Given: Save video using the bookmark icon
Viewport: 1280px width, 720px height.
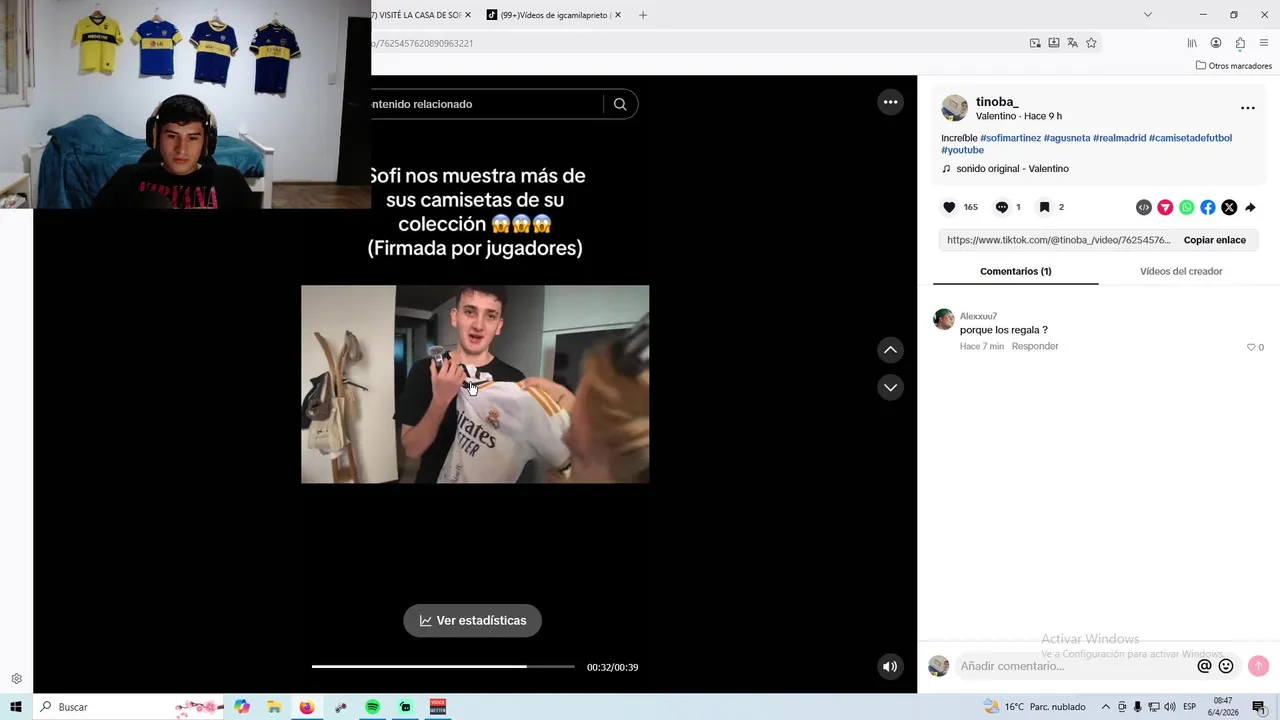Looking at the screenshot, I should pos(1044,207).
